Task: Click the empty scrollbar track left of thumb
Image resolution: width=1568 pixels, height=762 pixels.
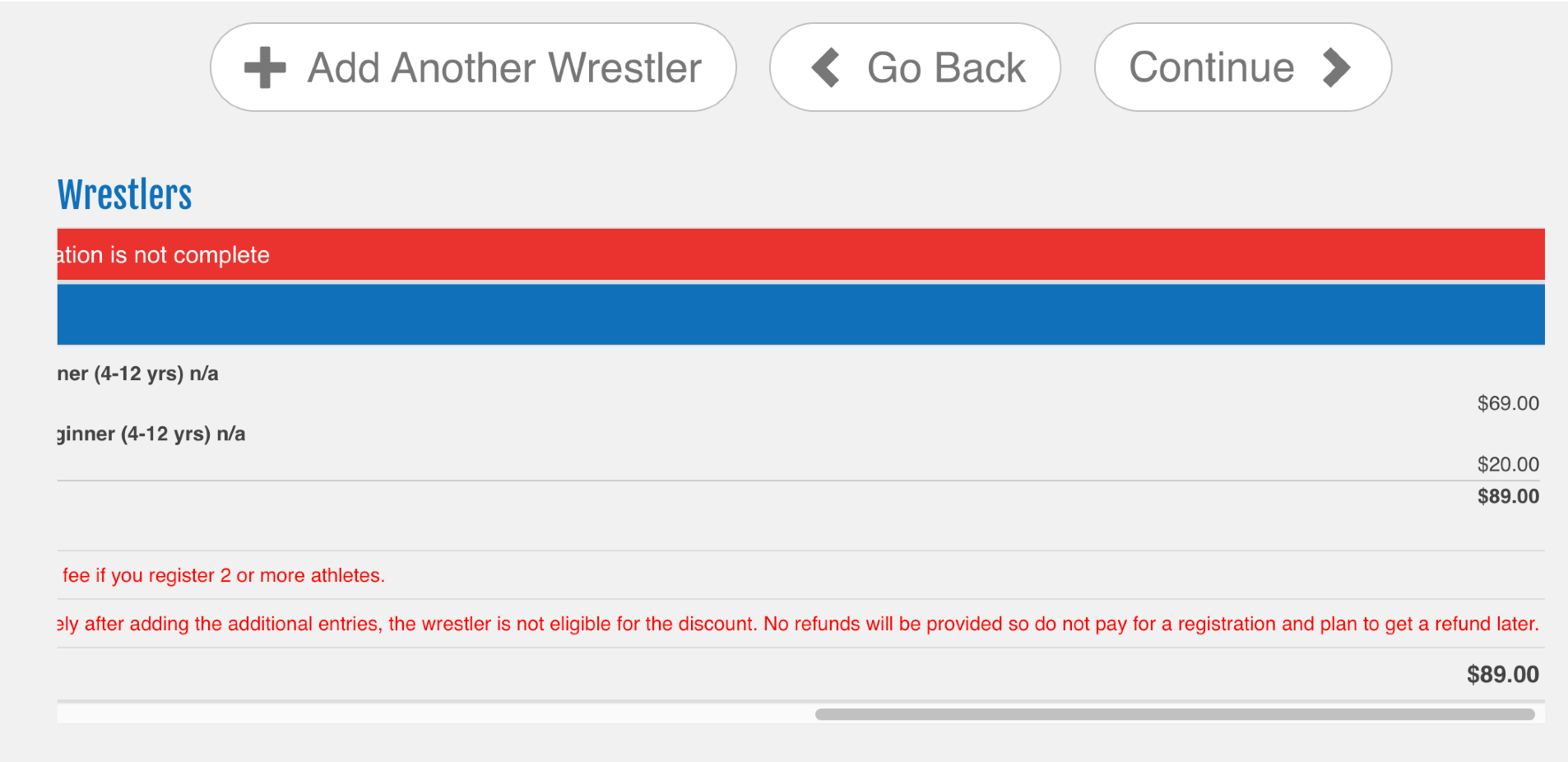Action: [x=436, y=714]
